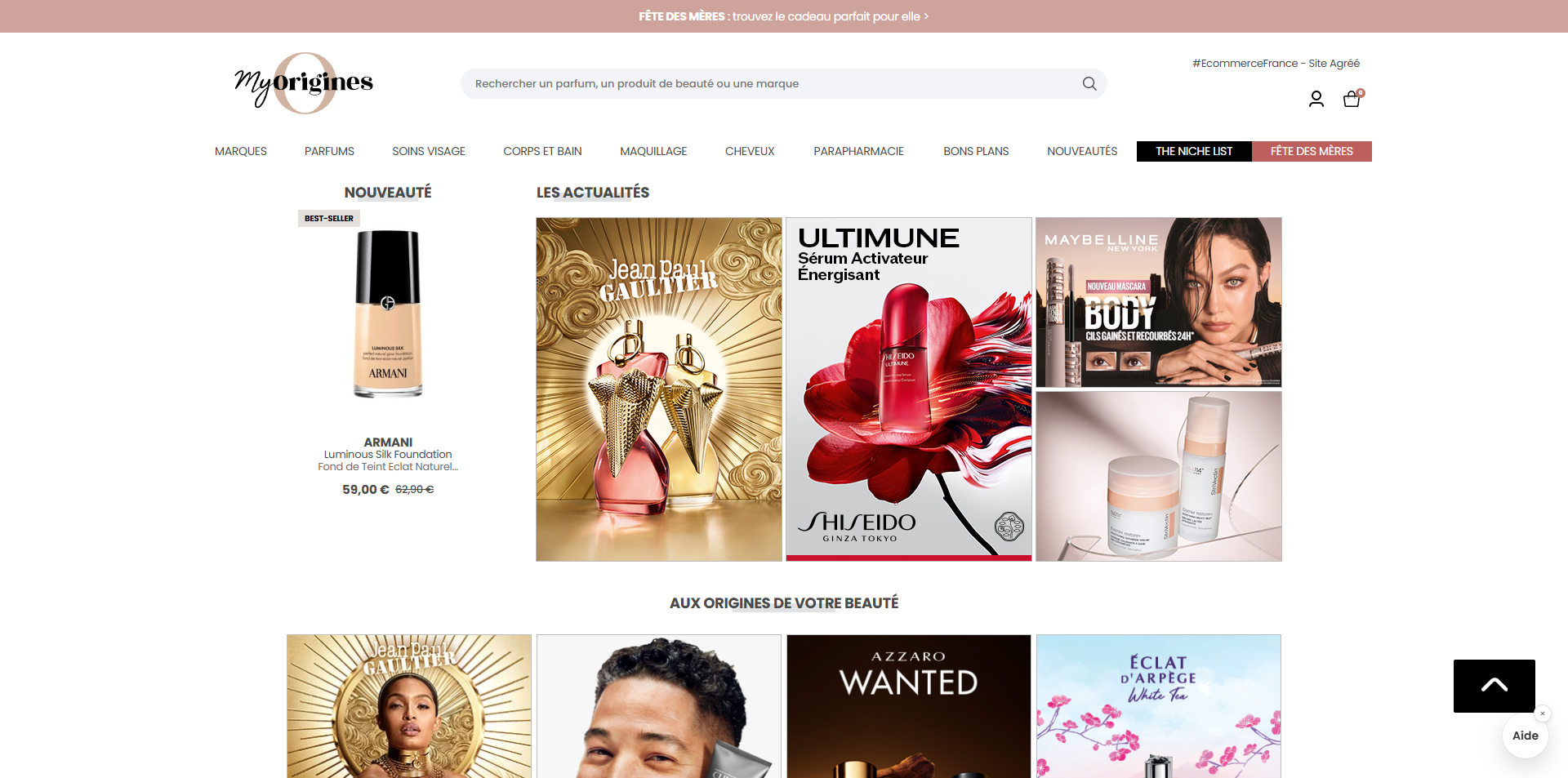The height and width of the screenshot is (778, 1568).
Task: Open THE NICHE LIST tab
Action: point(1194,151)
